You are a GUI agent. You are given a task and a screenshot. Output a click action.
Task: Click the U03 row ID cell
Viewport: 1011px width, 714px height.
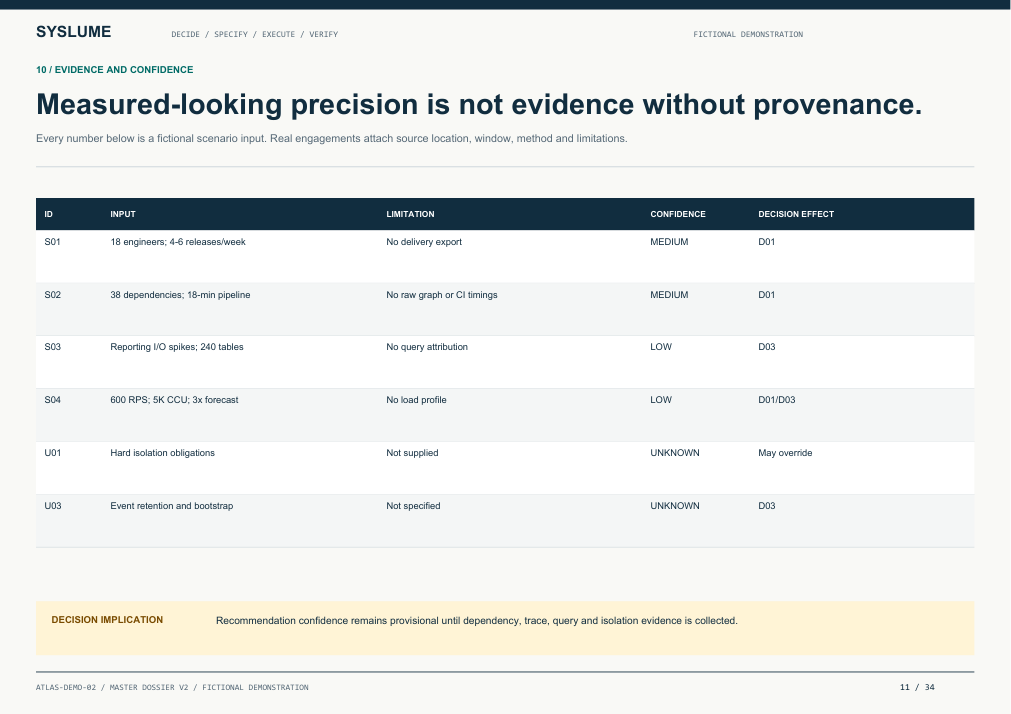[x=52, y=506]
